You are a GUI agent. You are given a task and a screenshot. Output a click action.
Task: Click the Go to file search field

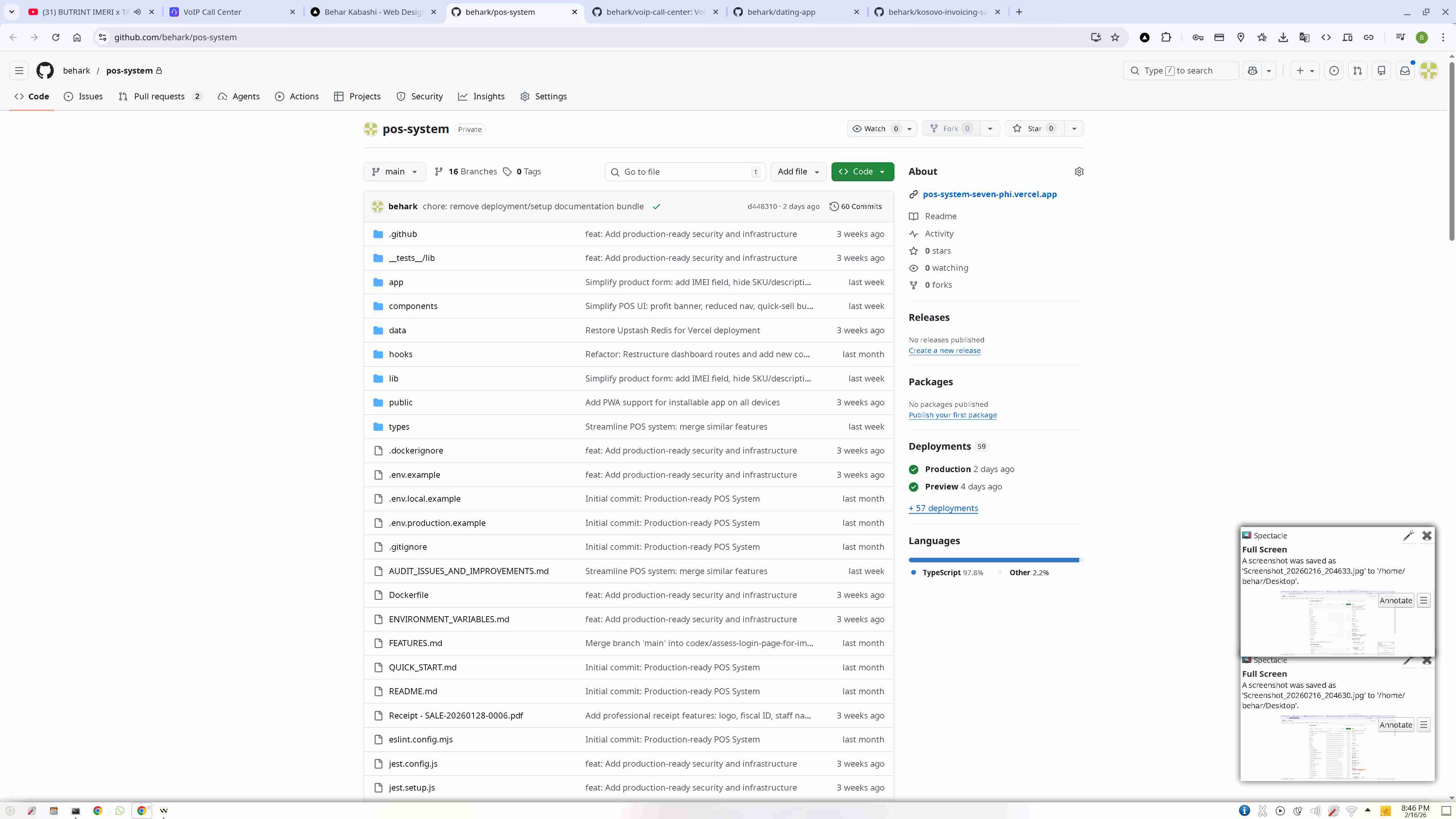[x=685, y=172]
